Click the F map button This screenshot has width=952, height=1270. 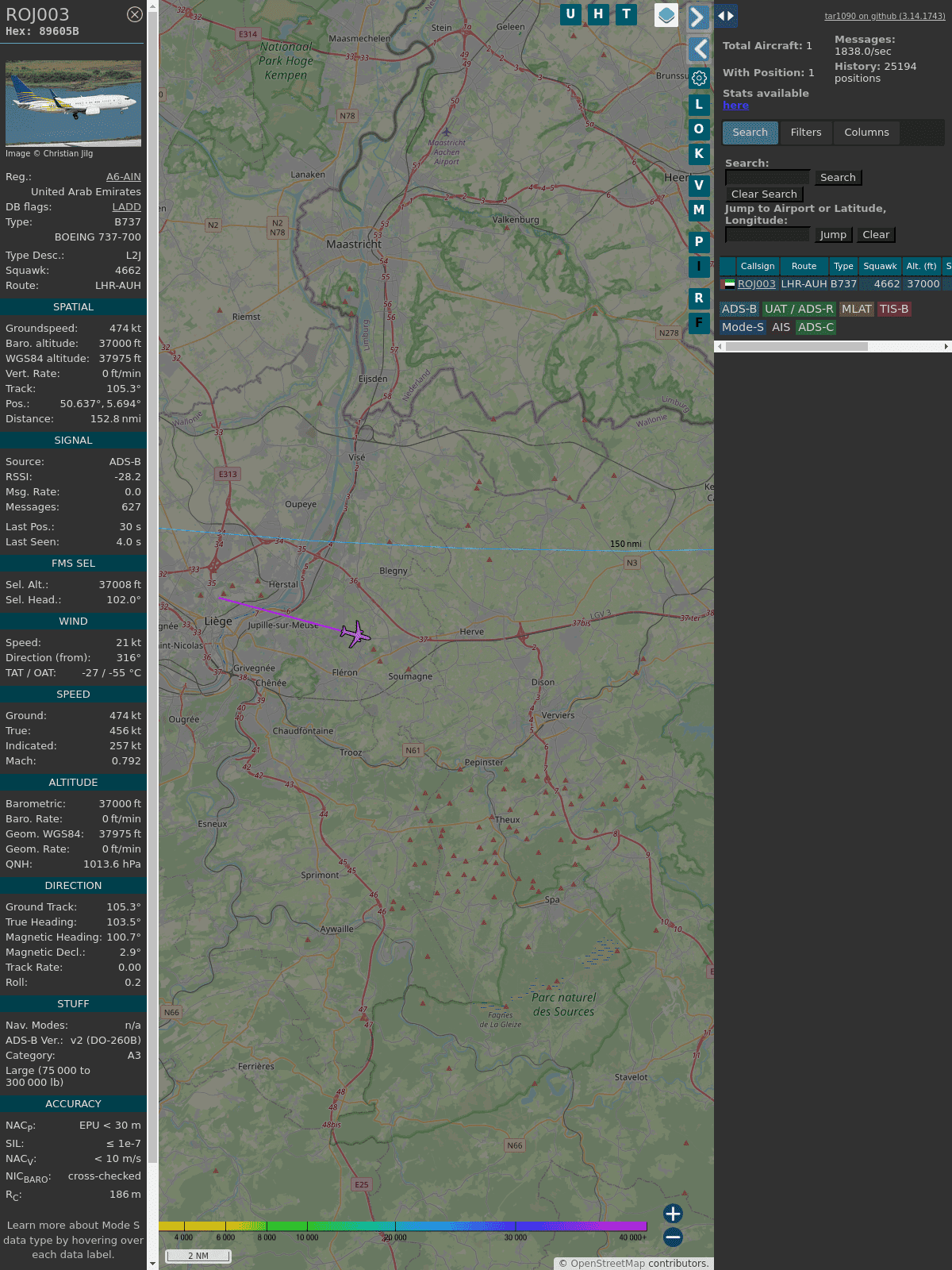pyautogui.click(x=699, y=323)
